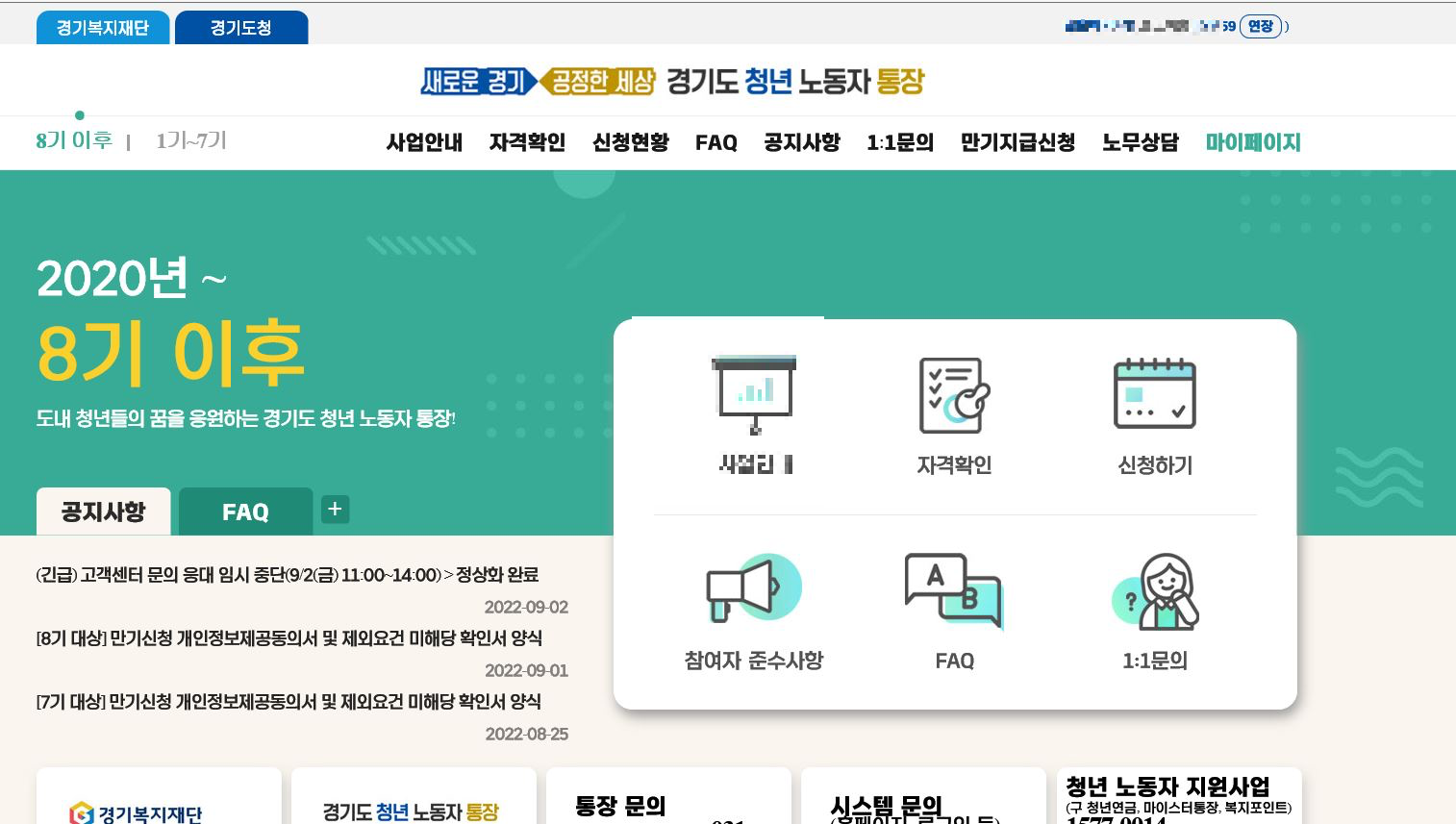
Task: Open the [8기 대상] 만기신청 notice
Action: point(289,638)
